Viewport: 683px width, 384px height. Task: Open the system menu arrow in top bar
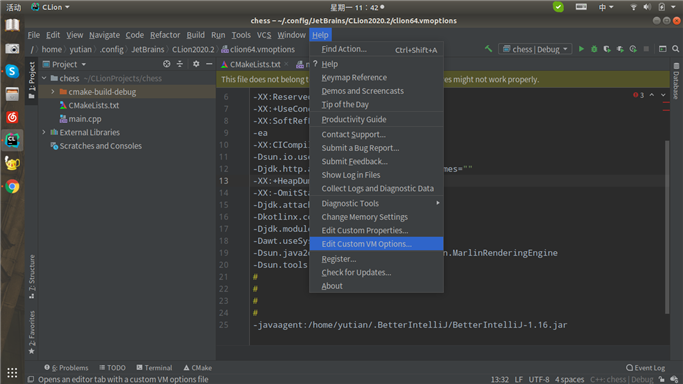[x=673, y=7]
